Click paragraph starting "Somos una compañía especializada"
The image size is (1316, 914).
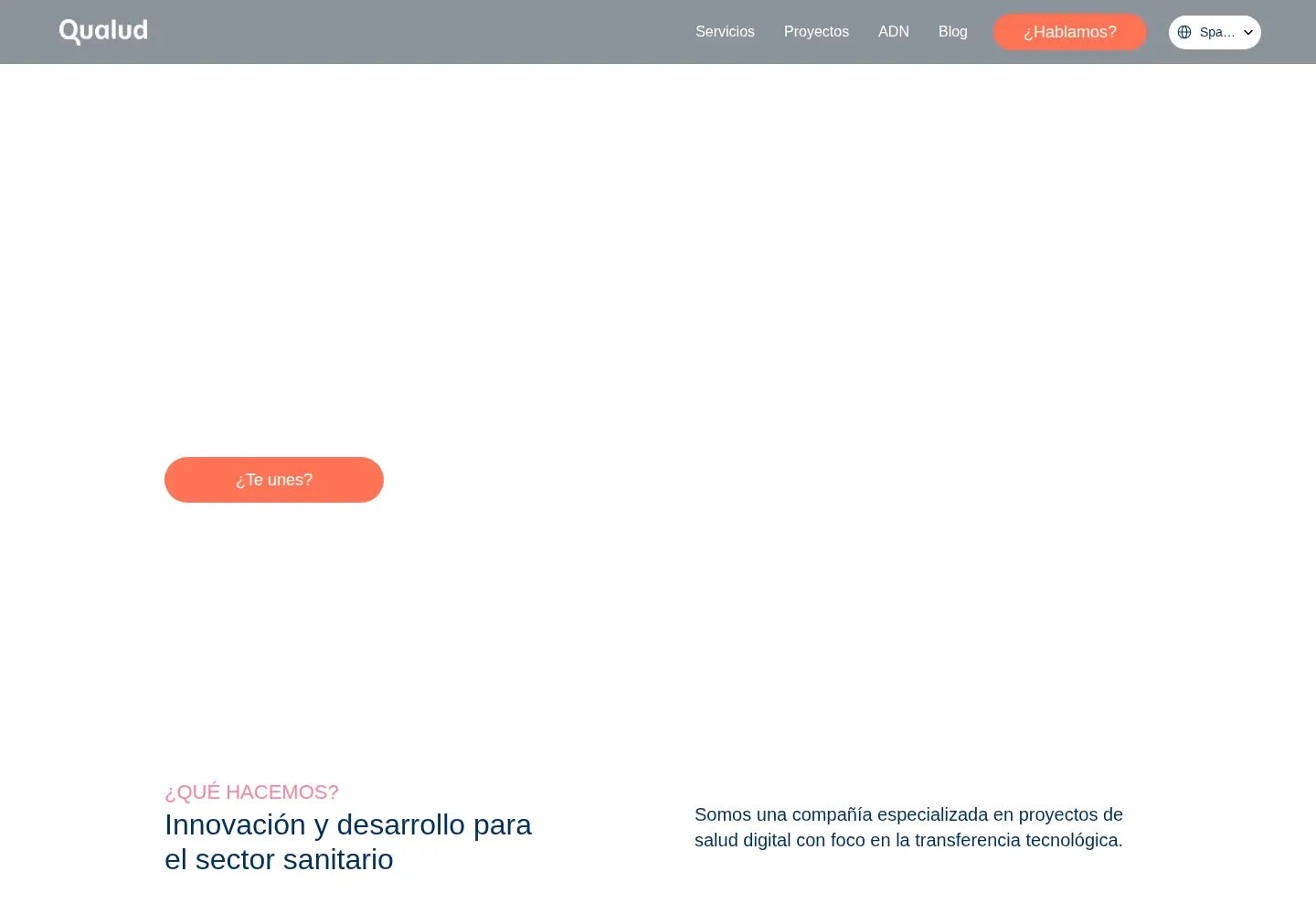click(x=908, y=827)
